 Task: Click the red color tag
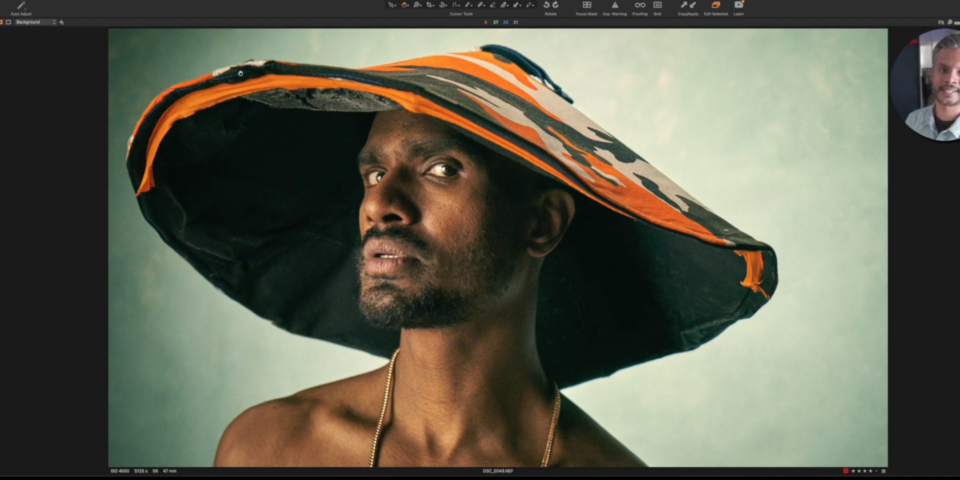pos(845,471)
